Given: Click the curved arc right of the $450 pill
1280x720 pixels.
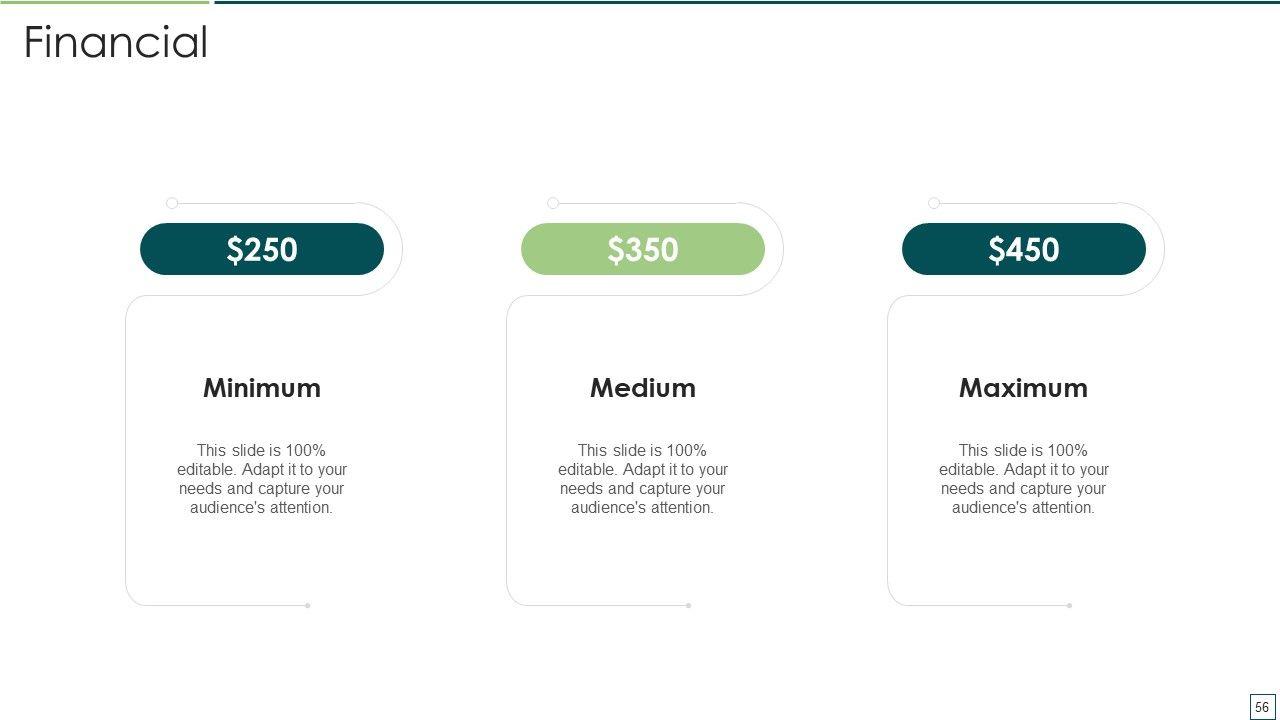Looking at the screenshot, I should 1164,249.
